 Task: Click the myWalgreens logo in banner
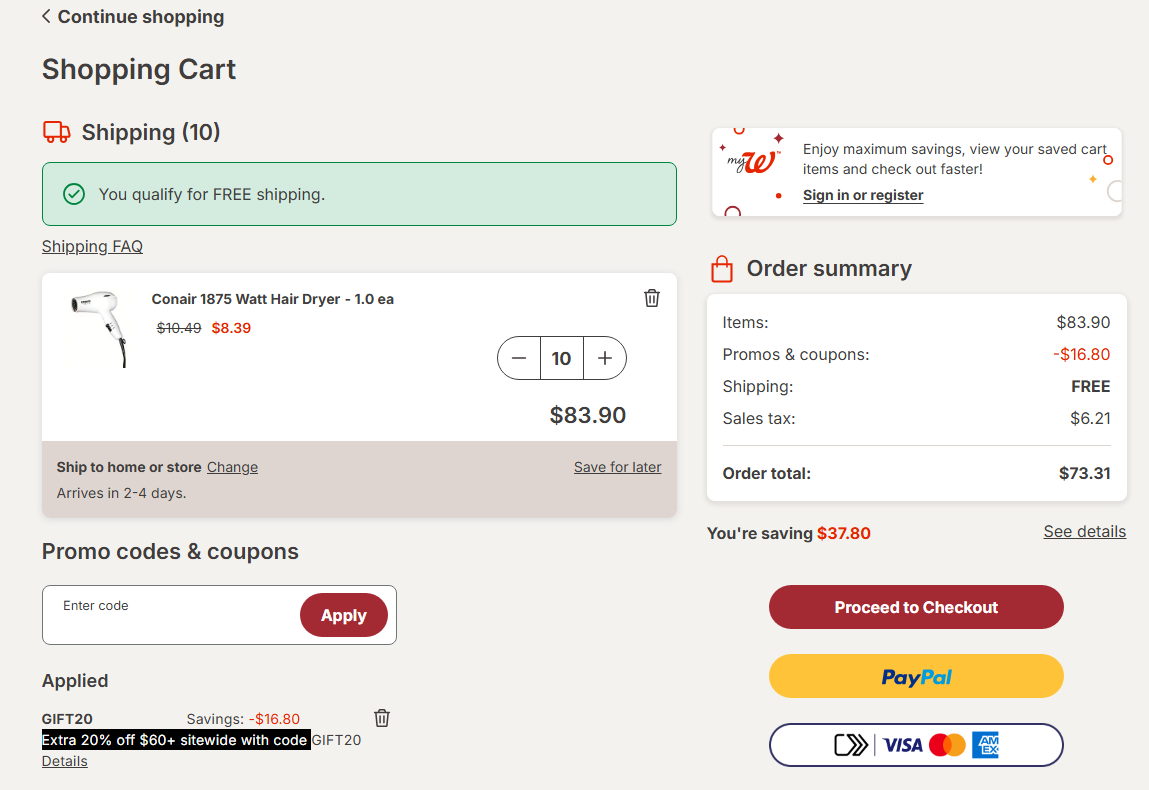point(754,160)
